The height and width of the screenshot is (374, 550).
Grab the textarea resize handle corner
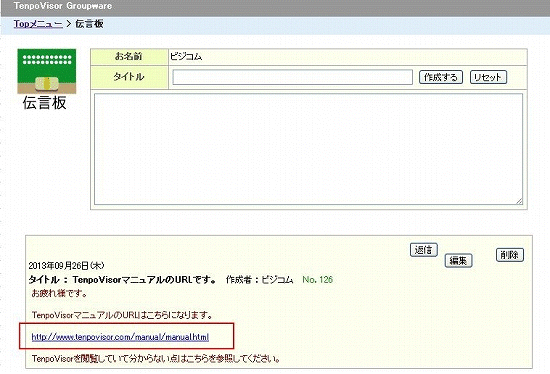click(519, 201)
